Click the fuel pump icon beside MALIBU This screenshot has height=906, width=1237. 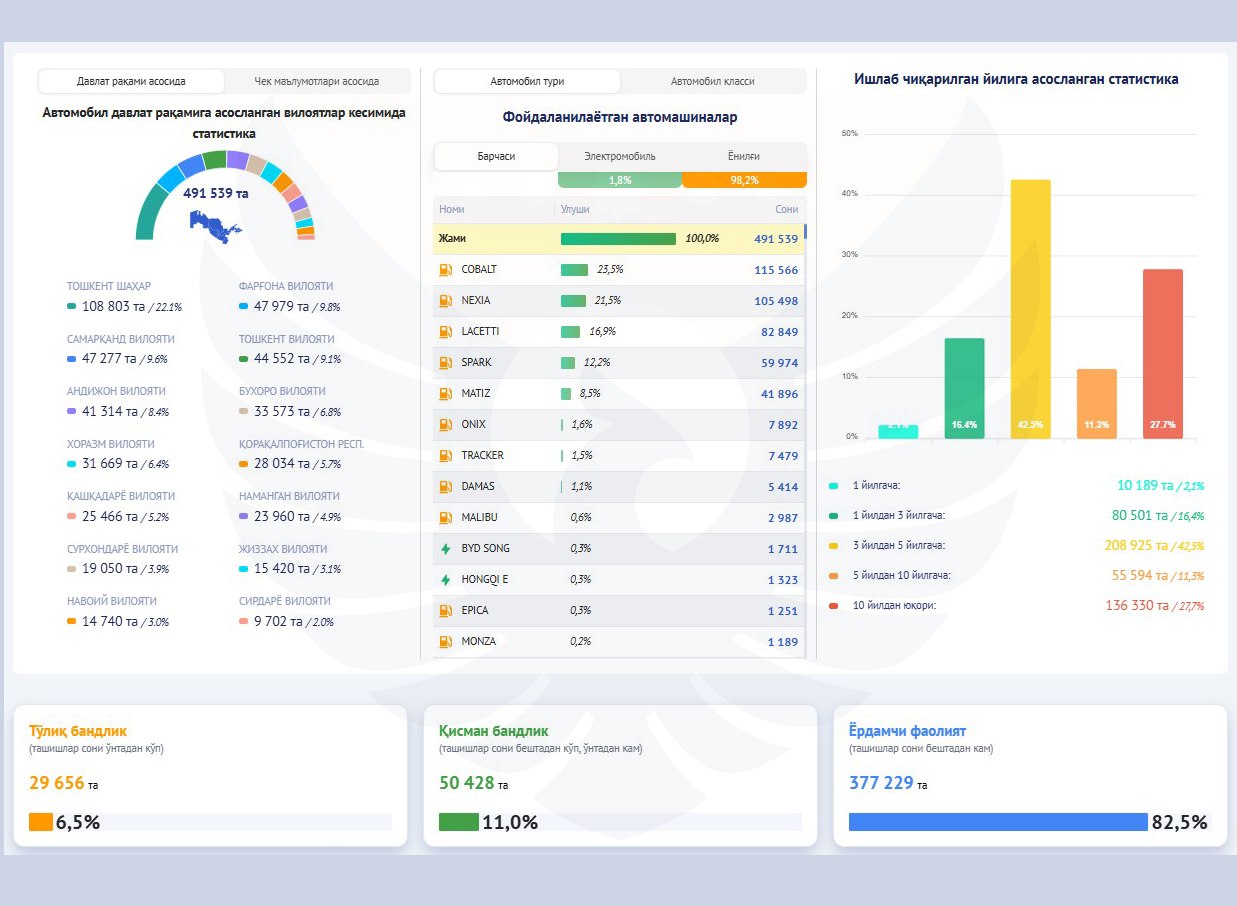pyautogui.click(x=445, y=518)
